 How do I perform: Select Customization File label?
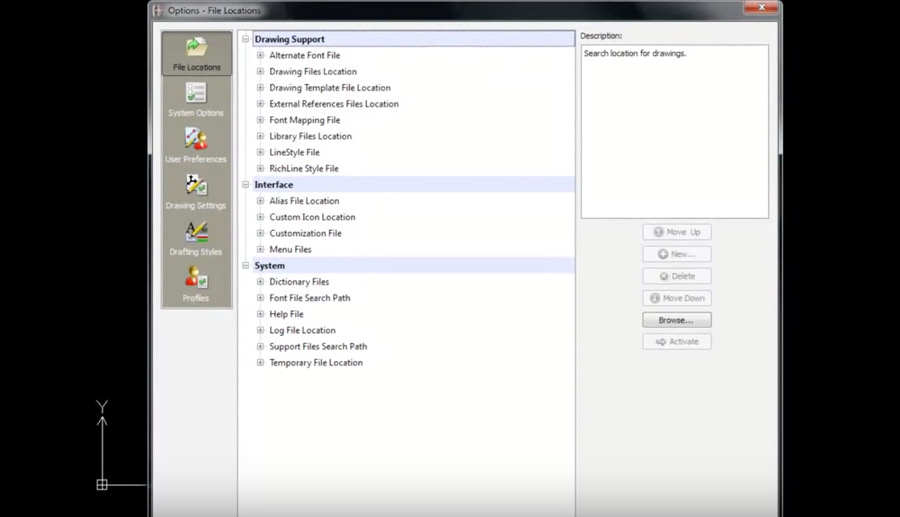tap(305, 233)
